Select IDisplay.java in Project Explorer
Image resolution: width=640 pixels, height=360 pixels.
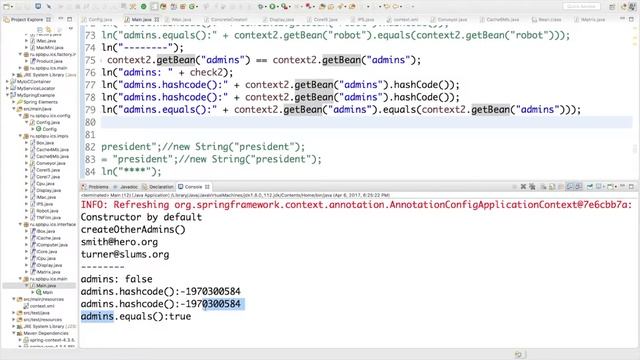(49, 265)
